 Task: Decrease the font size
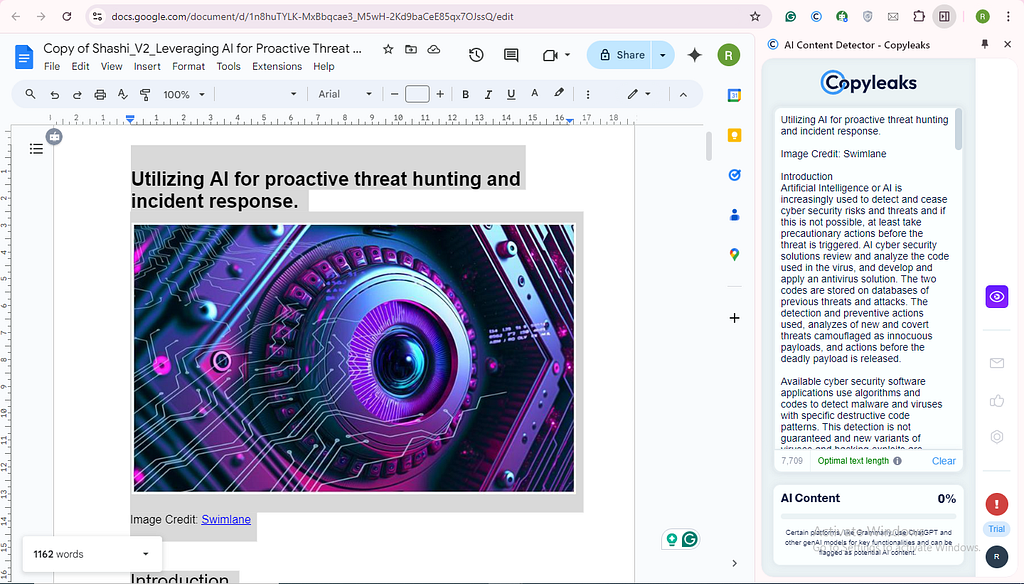(x=394, y=95)
